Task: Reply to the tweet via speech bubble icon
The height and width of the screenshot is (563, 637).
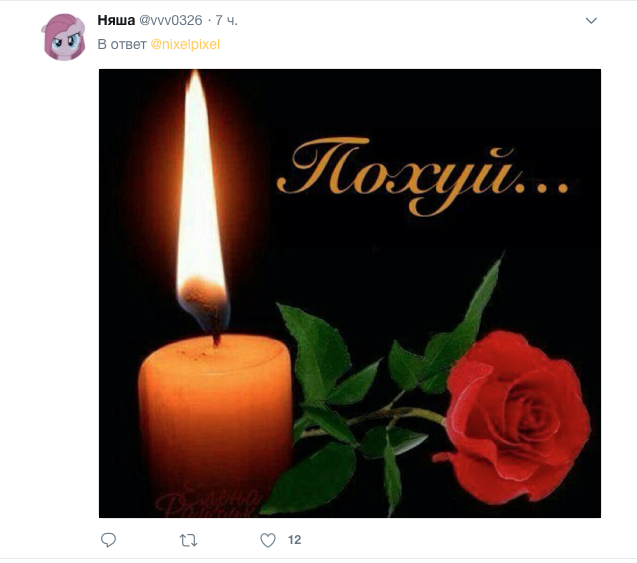Action: click(108, 540)
